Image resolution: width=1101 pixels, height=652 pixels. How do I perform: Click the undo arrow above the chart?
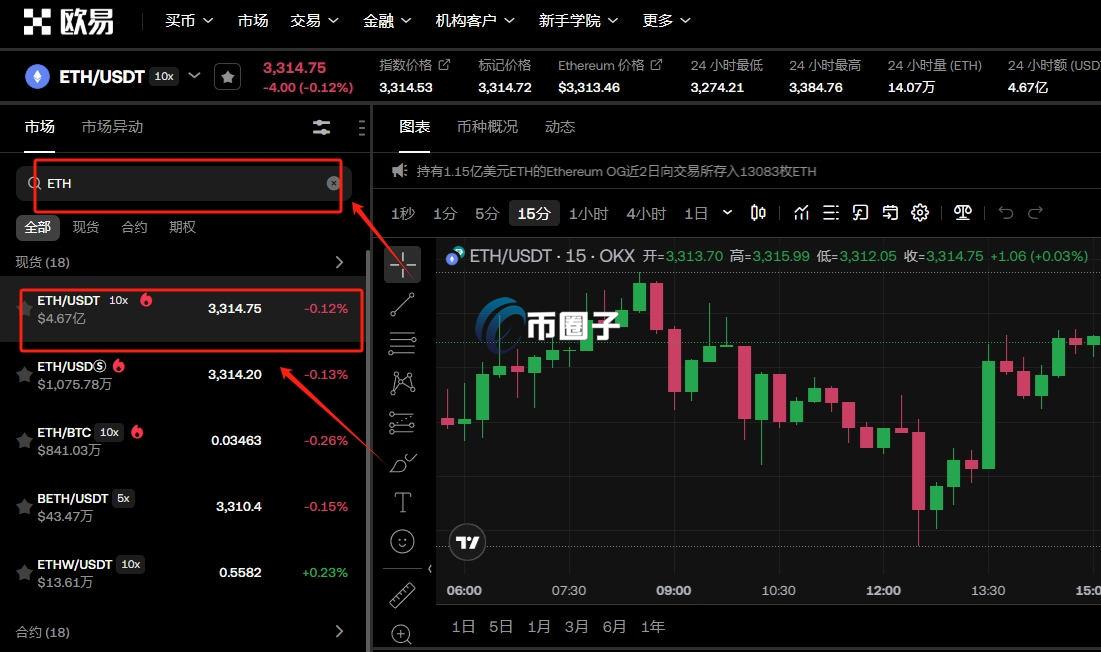point(1005,212)
